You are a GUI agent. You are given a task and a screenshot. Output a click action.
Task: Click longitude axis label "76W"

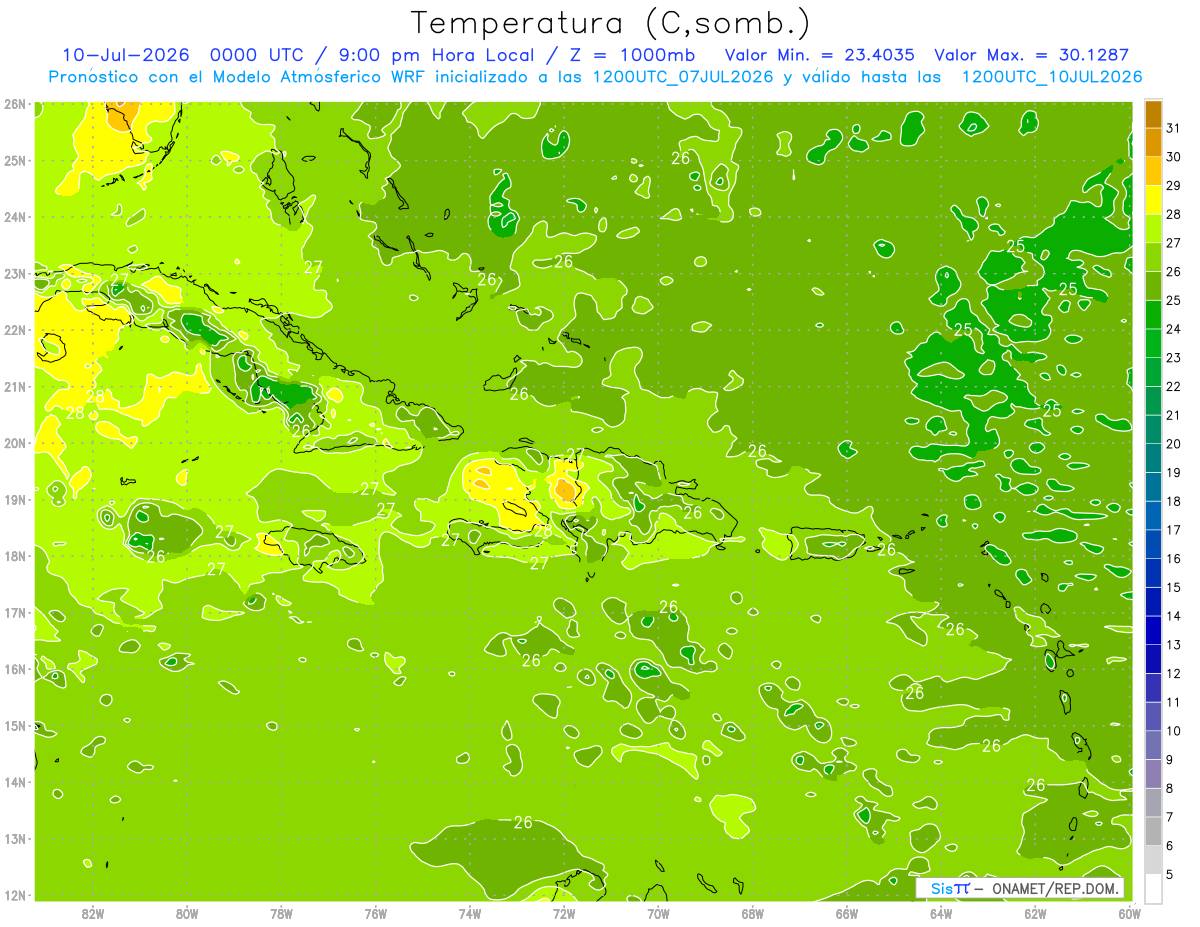pos(376,913)
